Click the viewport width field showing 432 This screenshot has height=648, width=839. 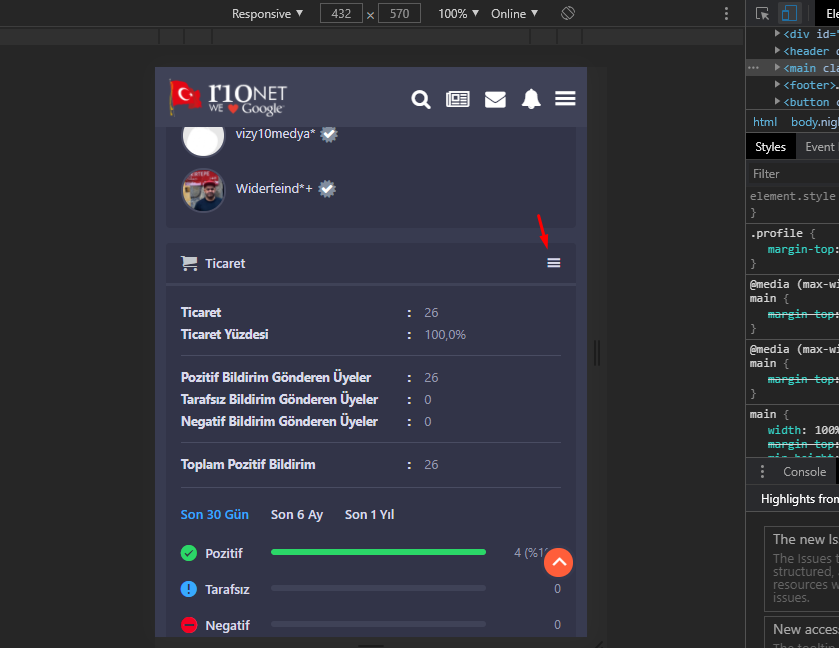pyautogui.click(x=341, y=13)
